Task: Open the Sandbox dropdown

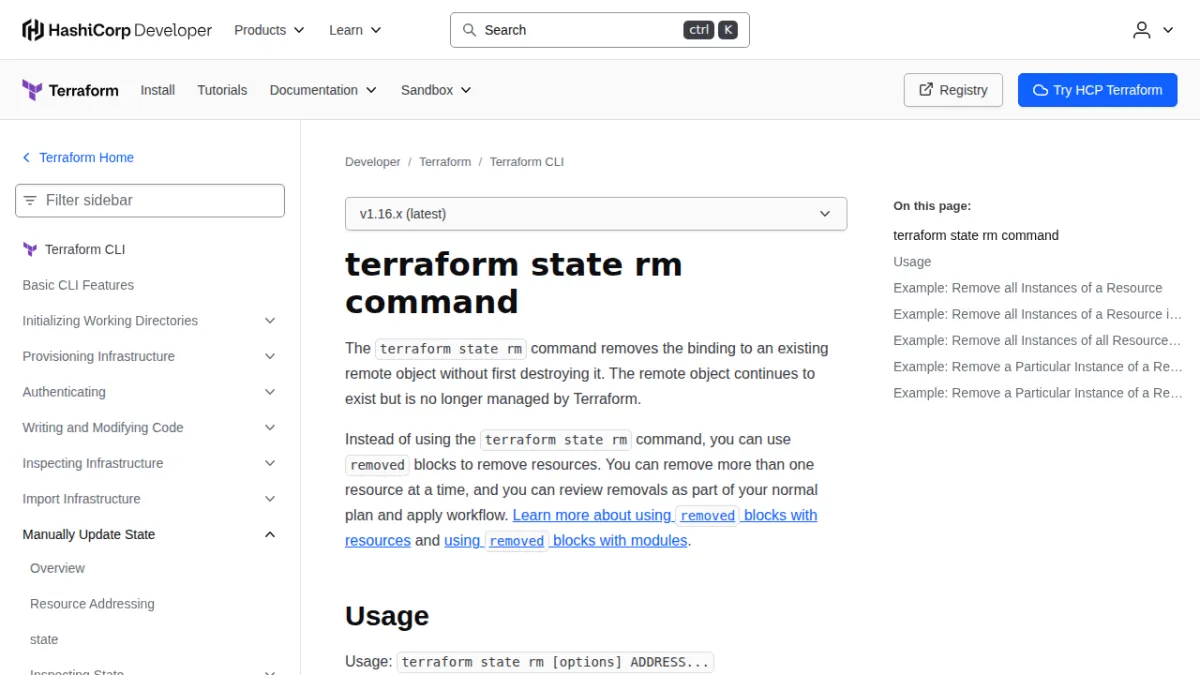Action: click(x=436, y=90)
